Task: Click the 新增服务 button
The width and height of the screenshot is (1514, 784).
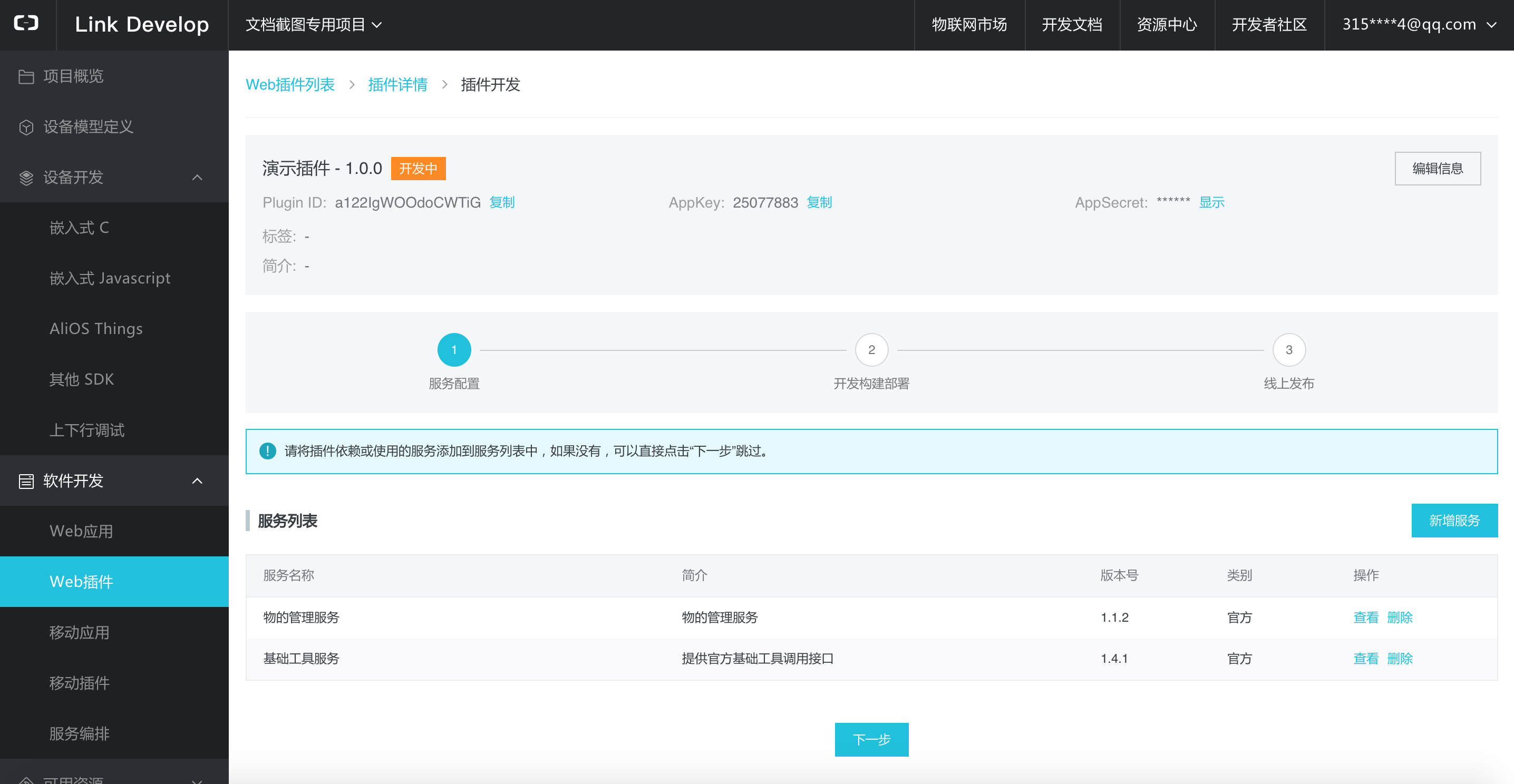Action: tap(1454, 521)
